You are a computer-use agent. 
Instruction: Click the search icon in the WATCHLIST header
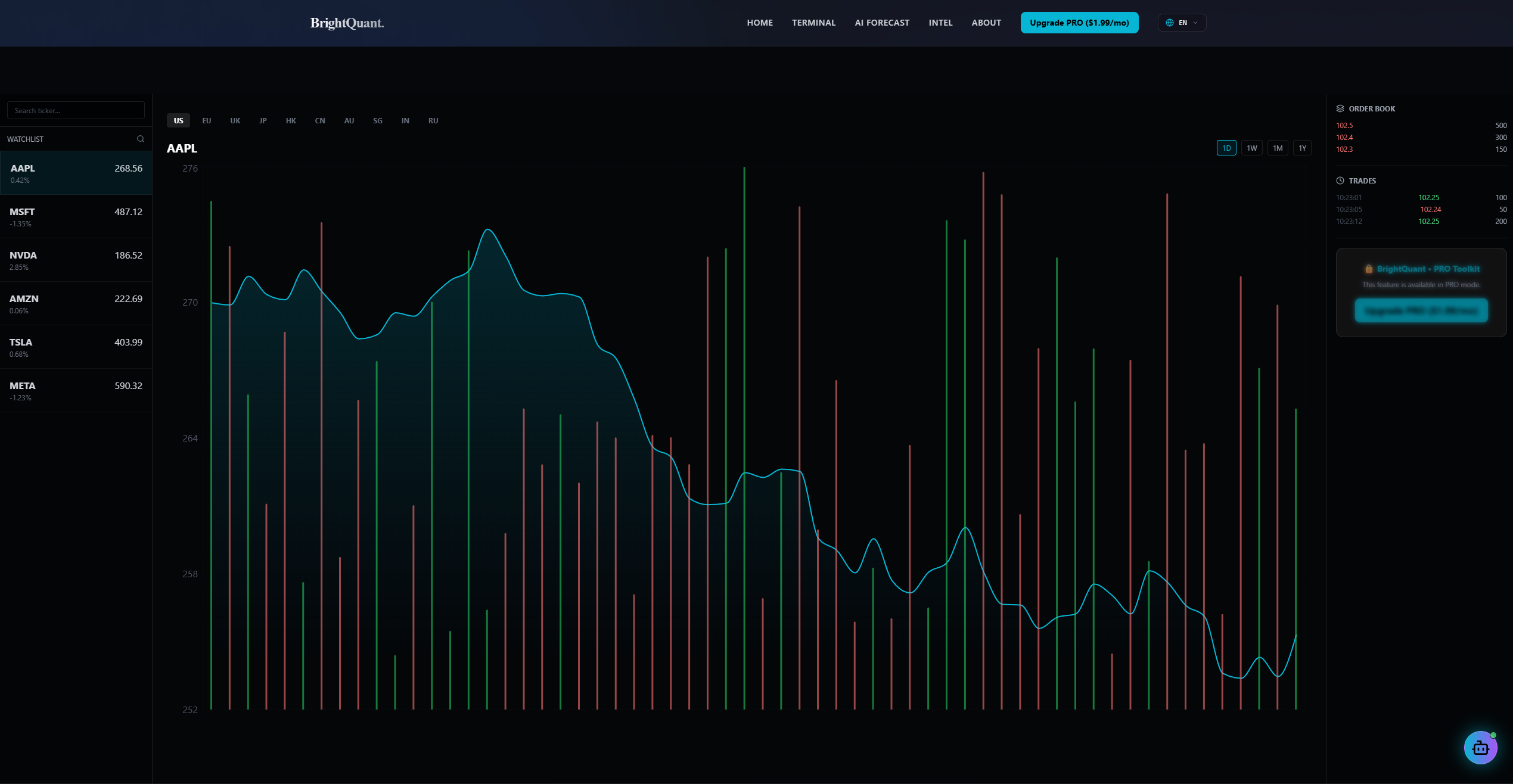[141, 139]
